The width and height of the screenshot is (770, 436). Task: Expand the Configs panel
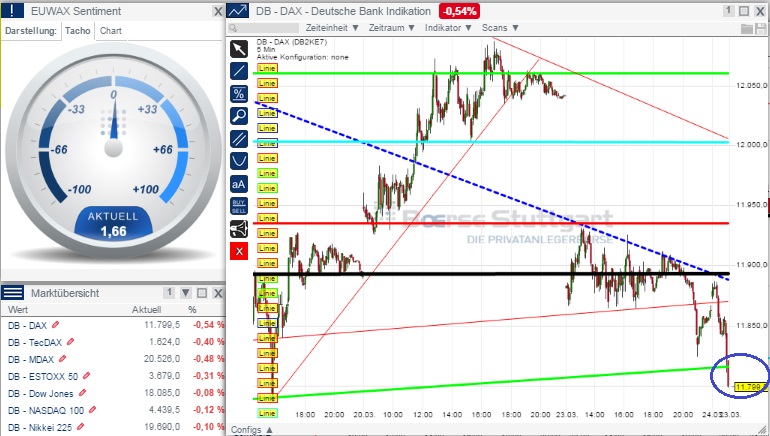pos(251,430)
